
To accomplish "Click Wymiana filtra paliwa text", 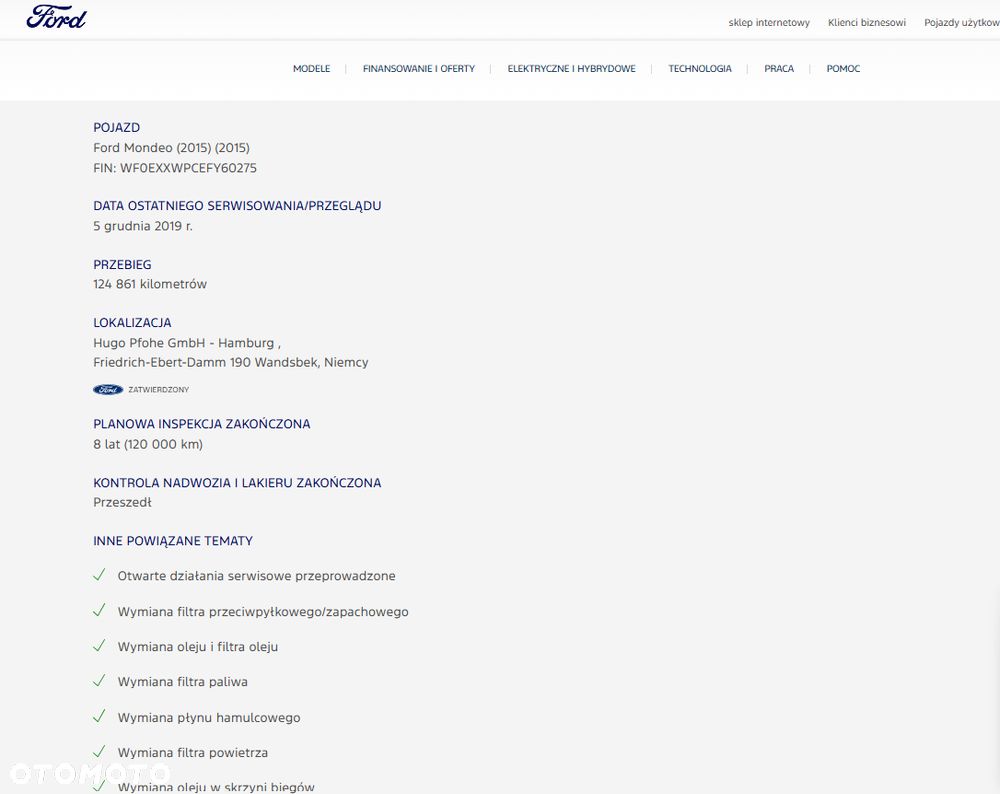I will coord(182,682).
